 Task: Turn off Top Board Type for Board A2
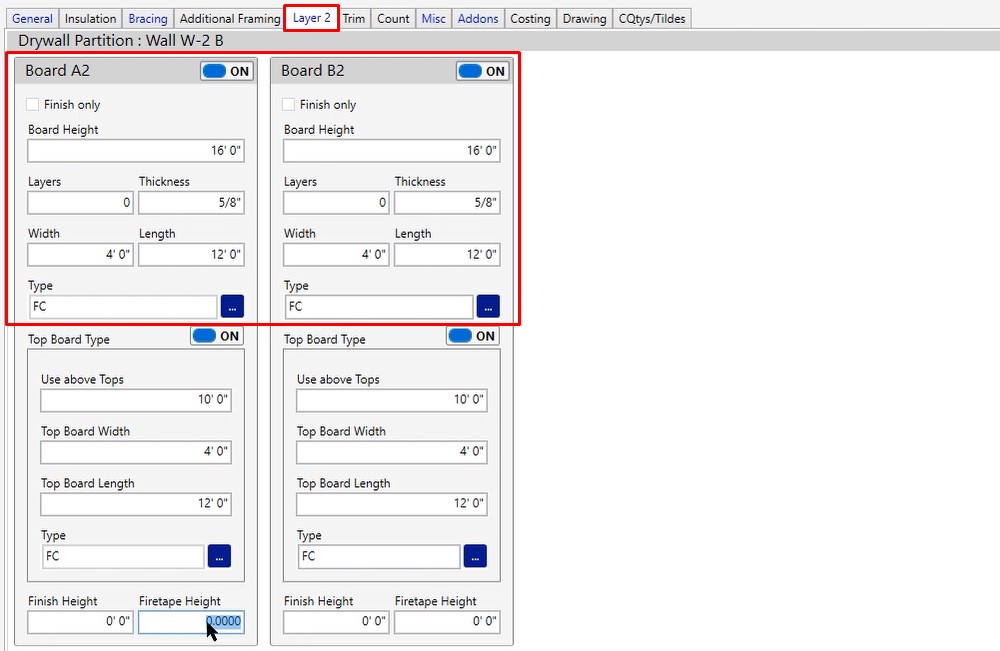click(x=217, y=336)
